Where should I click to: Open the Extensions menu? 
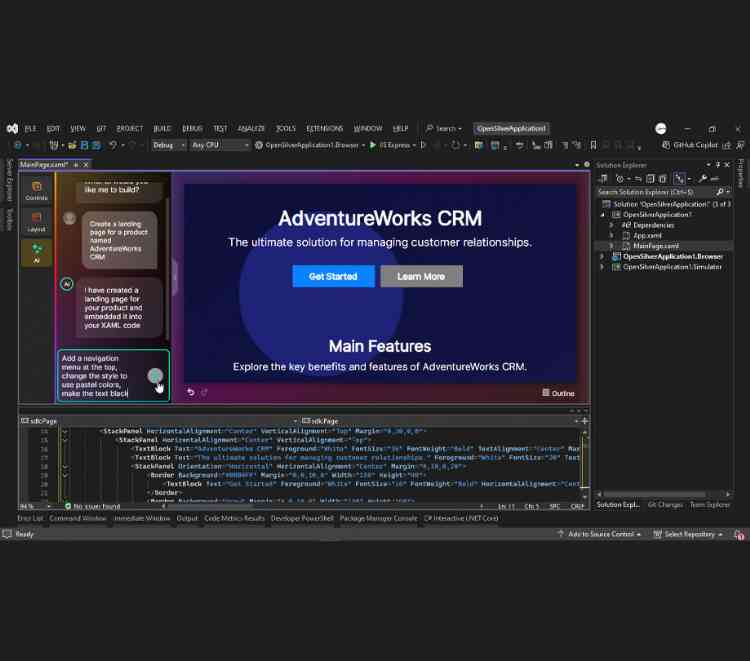(325, 128)
